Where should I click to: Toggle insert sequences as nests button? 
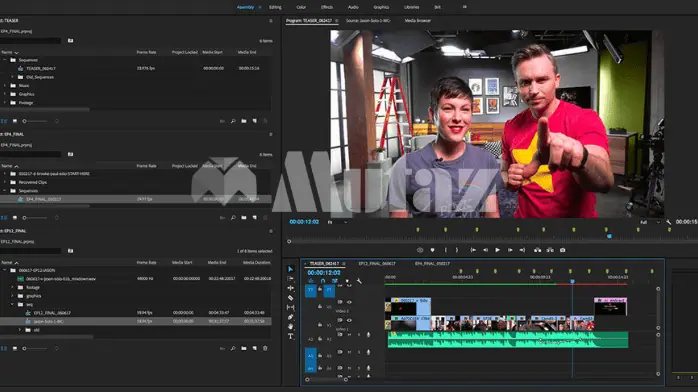click(x=311, y=281)
